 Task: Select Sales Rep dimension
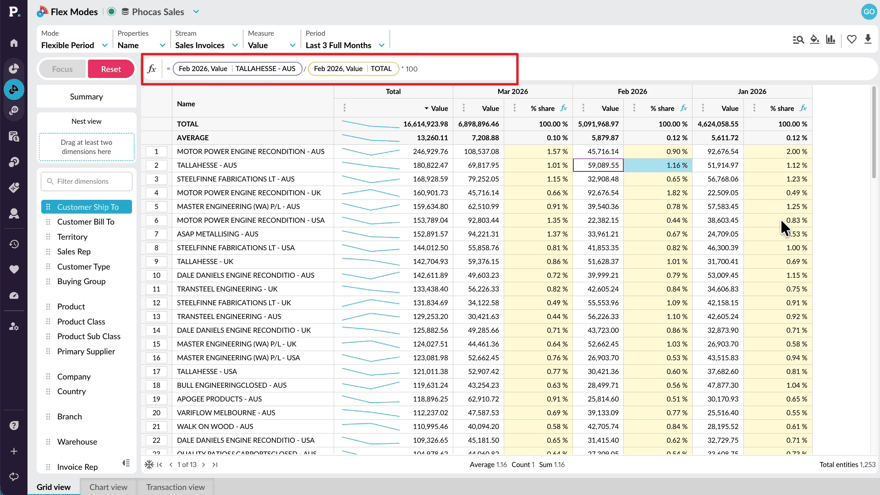[x=74, y=251]
